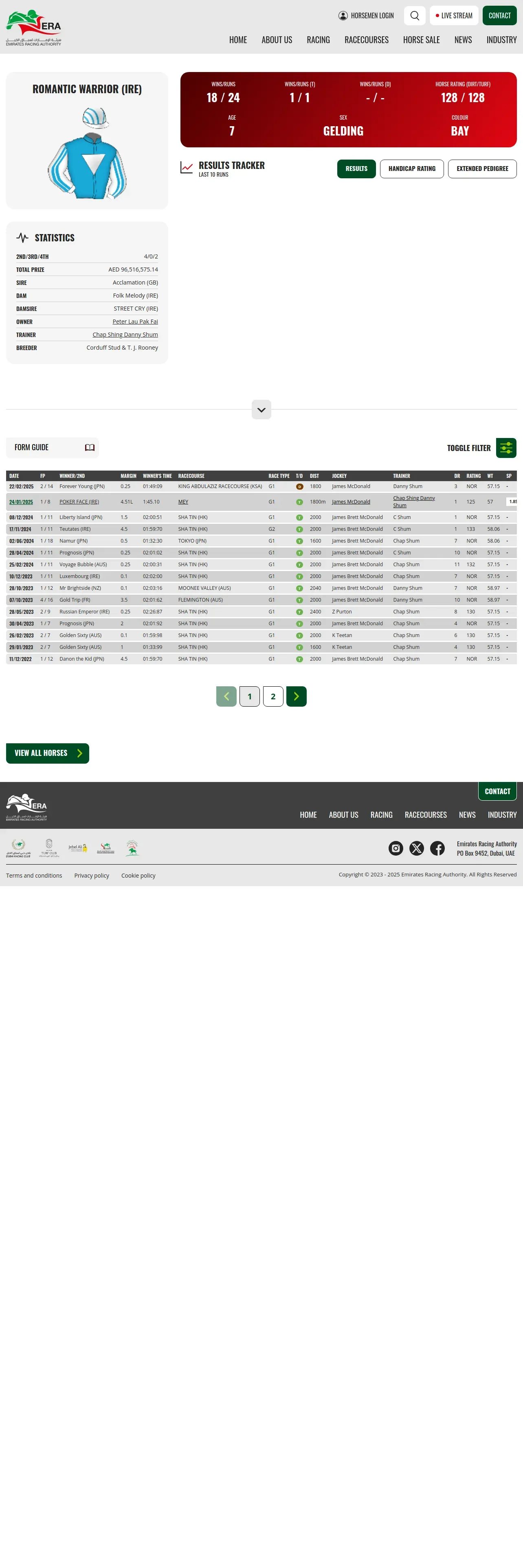The width and height of the screenshot is (523, 1568).
Task: Click Z Purton jockey cell
Action: [342, 612]
